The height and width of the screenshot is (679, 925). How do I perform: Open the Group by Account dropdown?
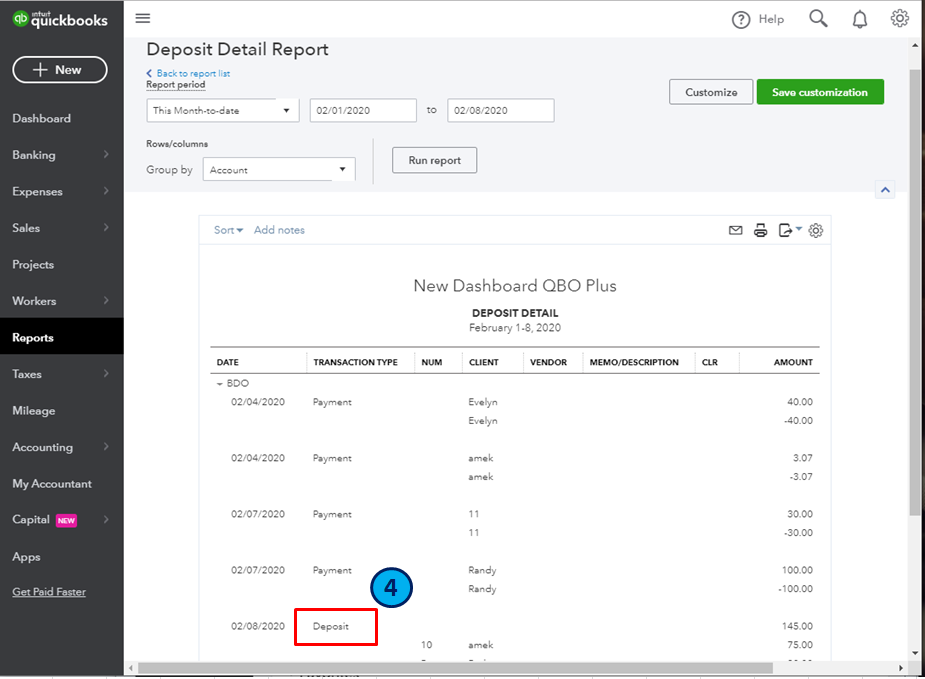point(279,170)
